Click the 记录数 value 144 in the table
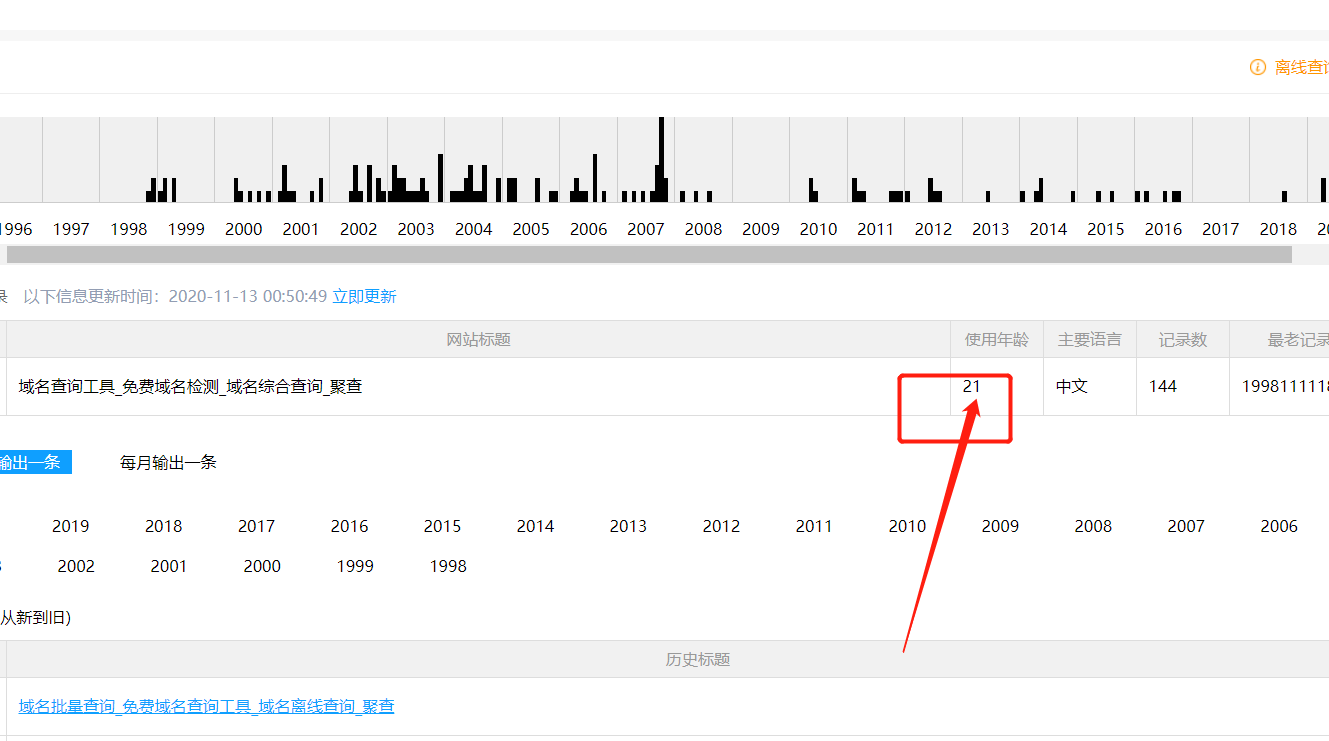This screenshot has height=741, width=1329. tap(1163, 385)
